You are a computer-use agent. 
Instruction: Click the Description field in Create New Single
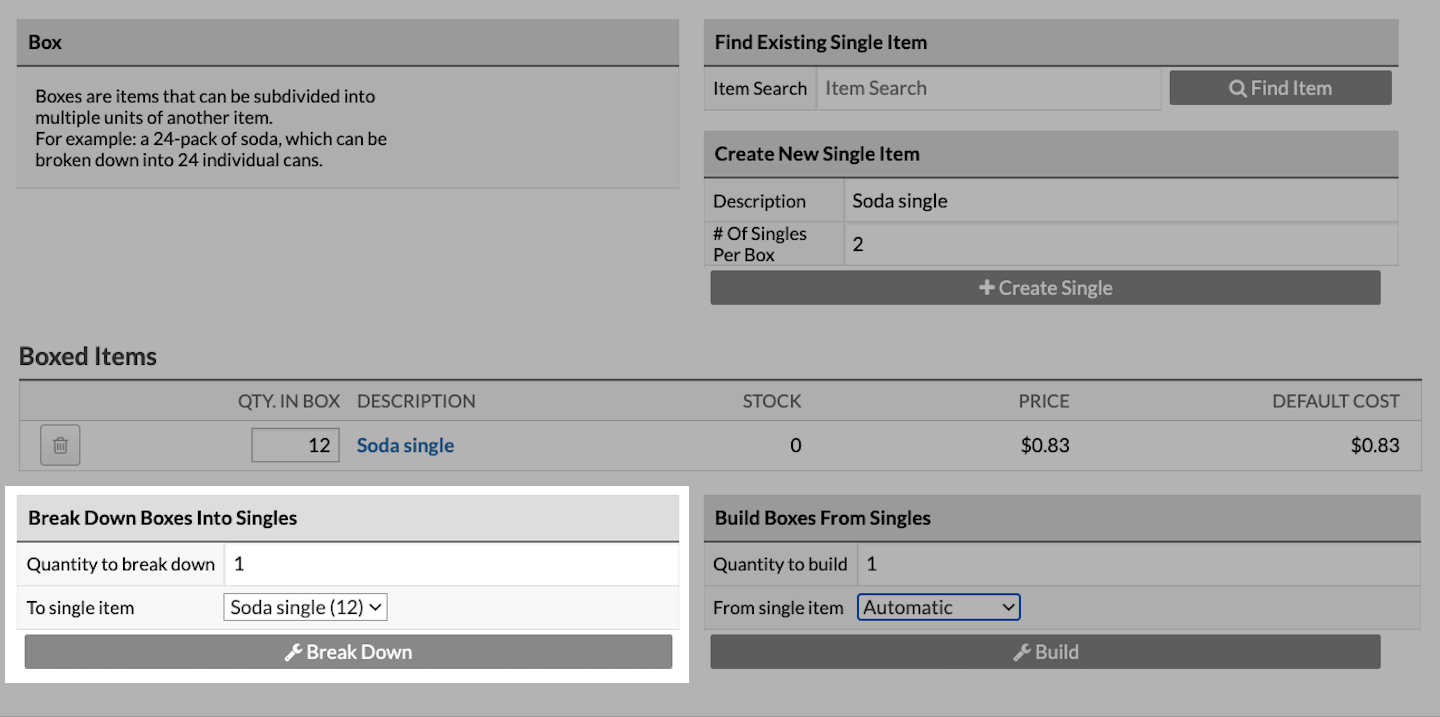click(1120, 201)
